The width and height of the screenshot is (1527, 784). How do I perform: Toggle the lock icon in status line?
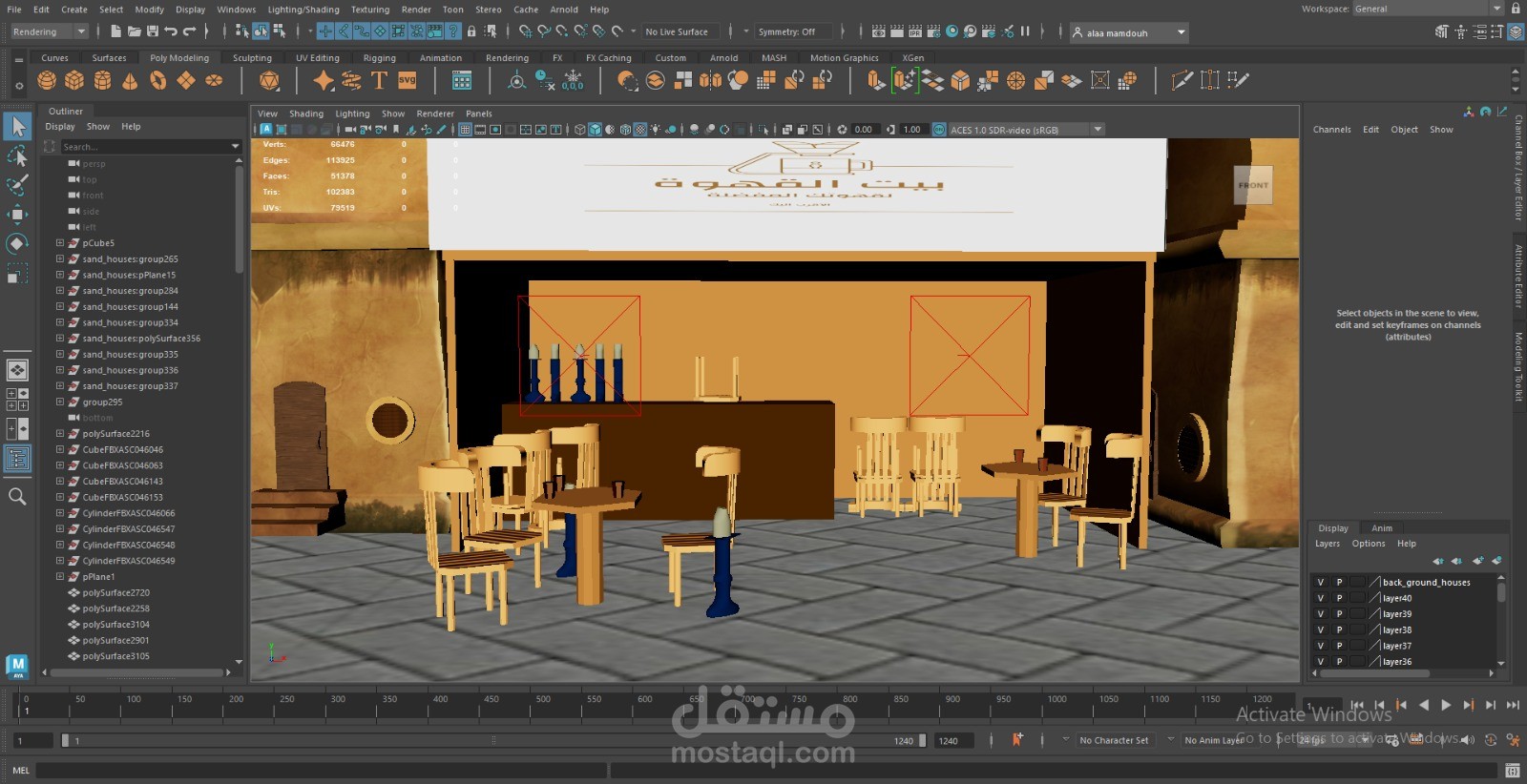tap(471, 31)
